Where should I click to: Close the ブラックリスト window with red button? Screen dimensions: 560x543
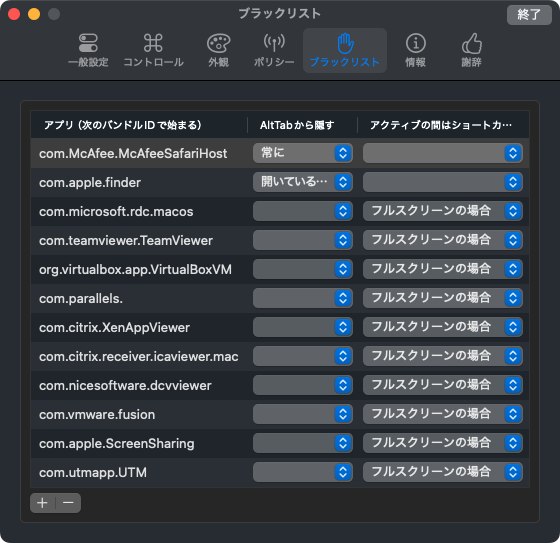coord(14,14)
